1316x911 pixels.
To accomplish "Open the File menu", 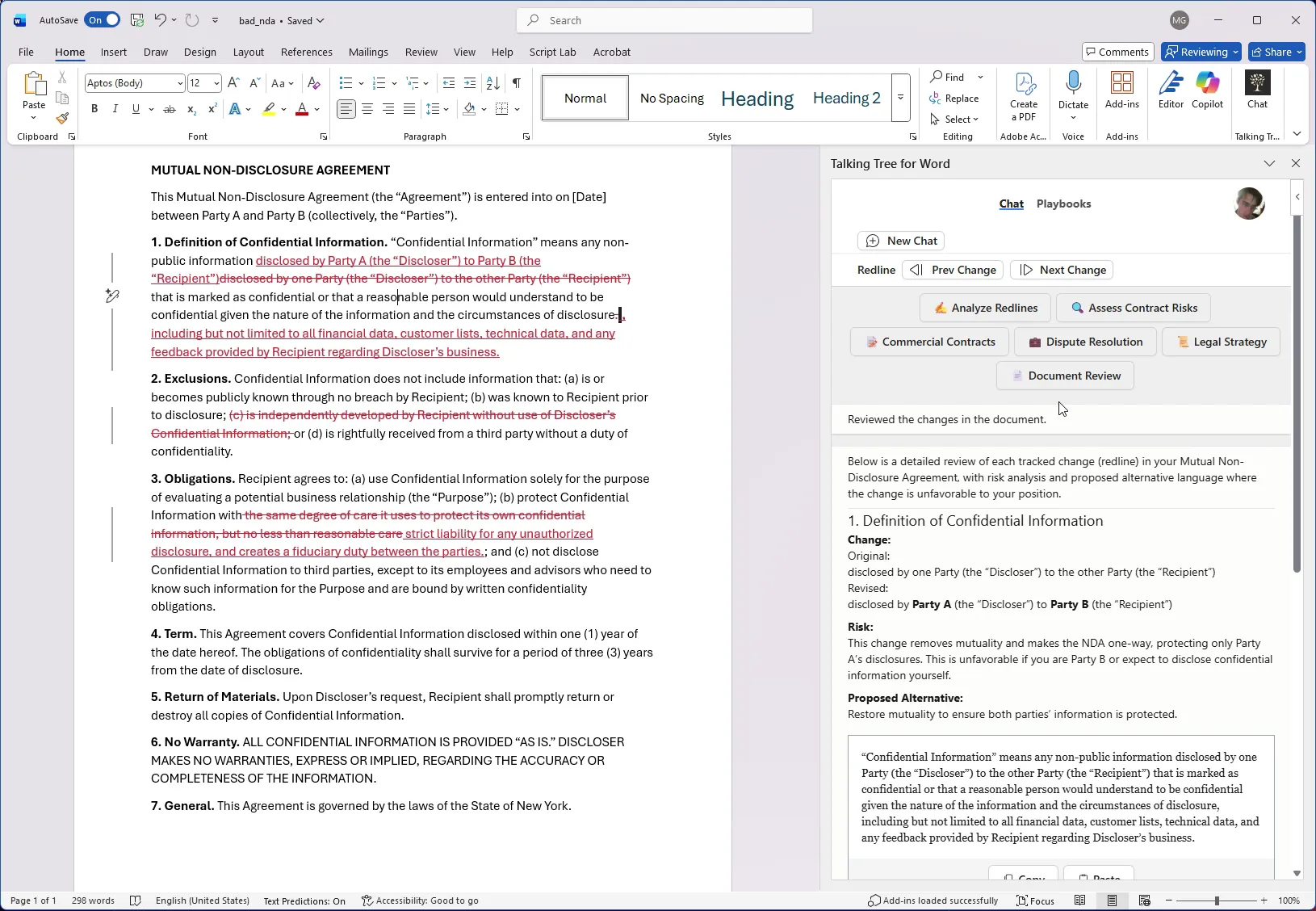I will [26, 52].
